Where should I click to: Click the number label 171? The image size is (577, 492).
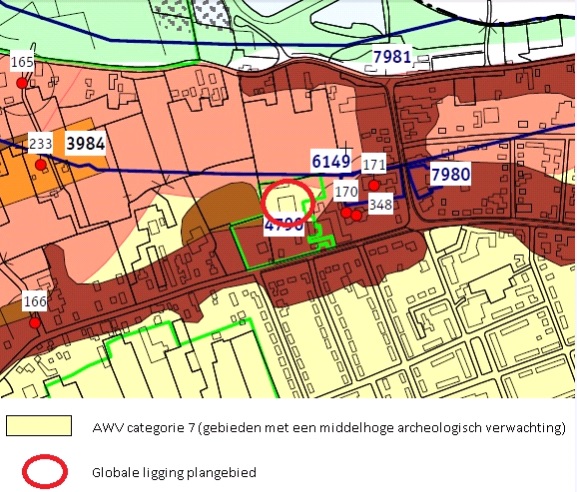tap(374, 164)
